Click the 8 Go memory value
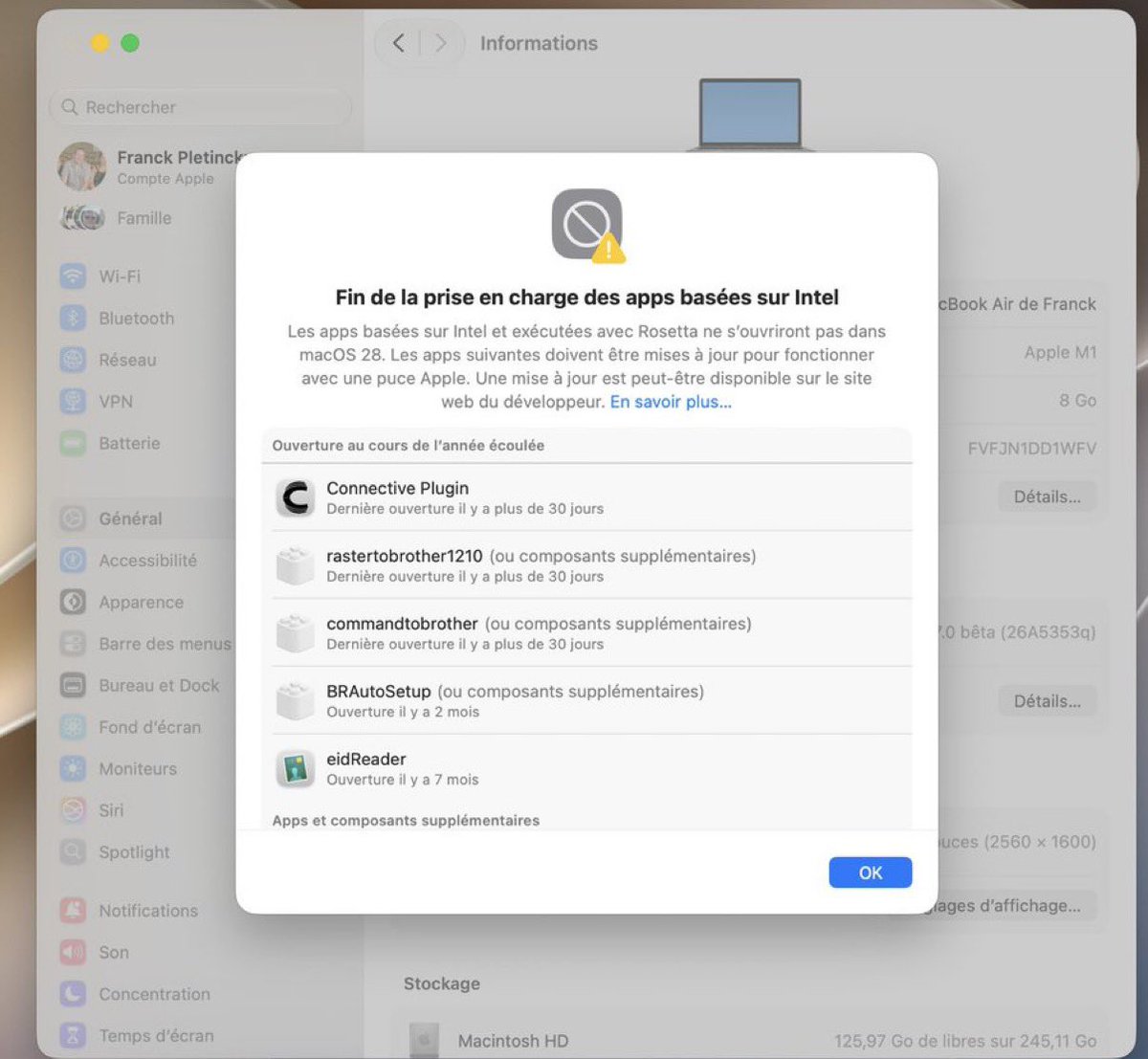The image size is (1148, 1059). coord(1078,400)
